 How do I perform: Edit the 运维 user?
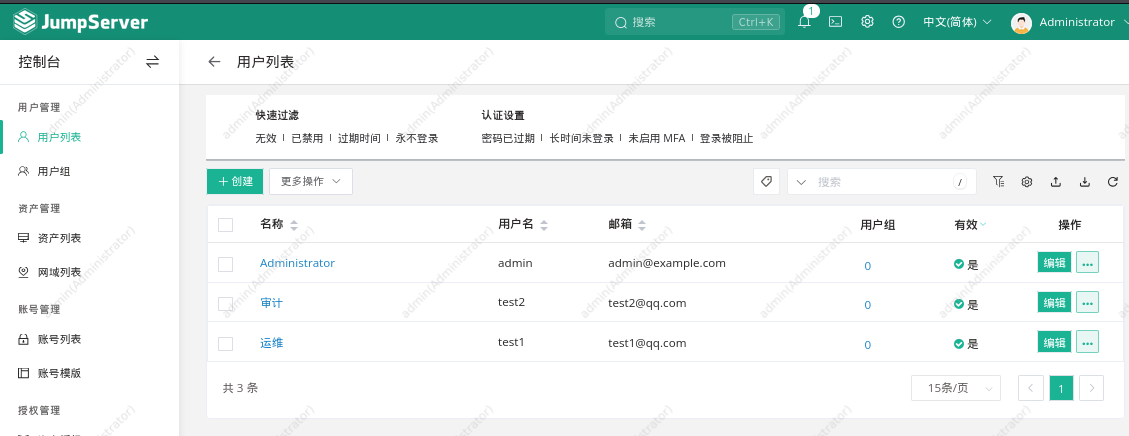(1054, 341)
